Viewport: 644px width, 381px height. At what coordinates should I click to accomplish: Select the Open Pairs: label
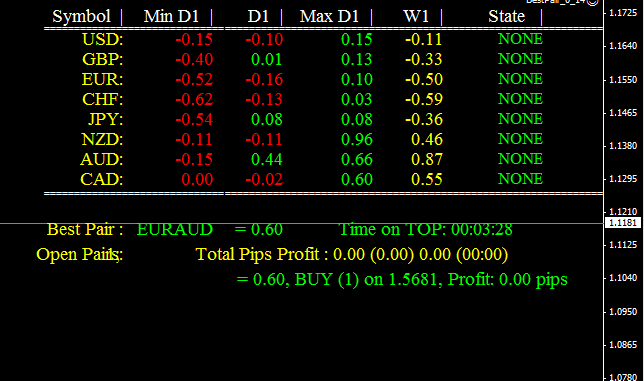80,255
